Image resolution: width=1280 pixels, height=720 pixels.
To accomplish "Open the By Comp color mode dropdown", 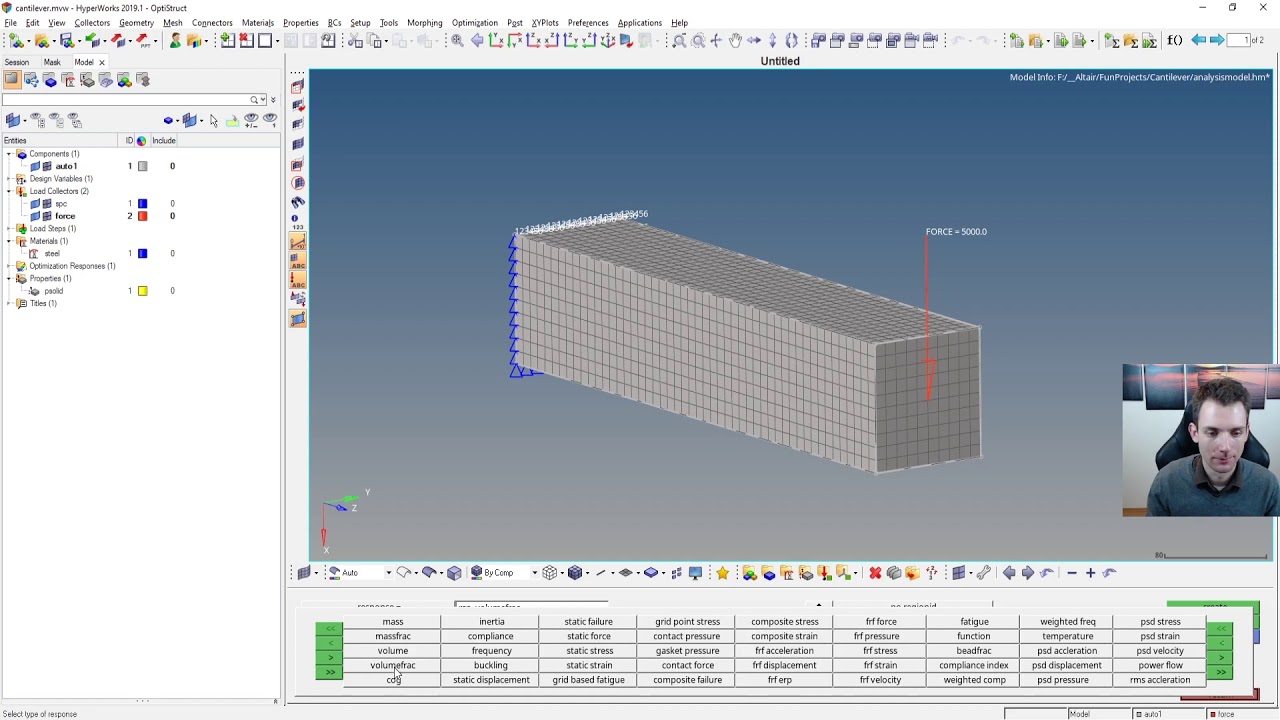I will pos(533,573).
